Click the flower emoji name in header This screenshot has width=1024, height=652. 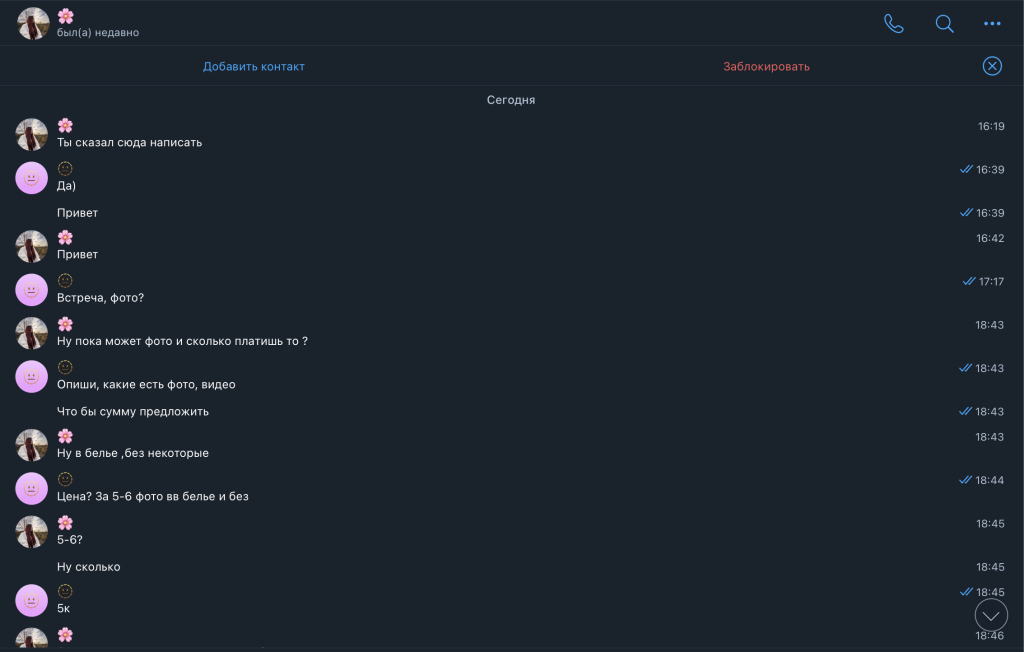(x=65, y=16)
